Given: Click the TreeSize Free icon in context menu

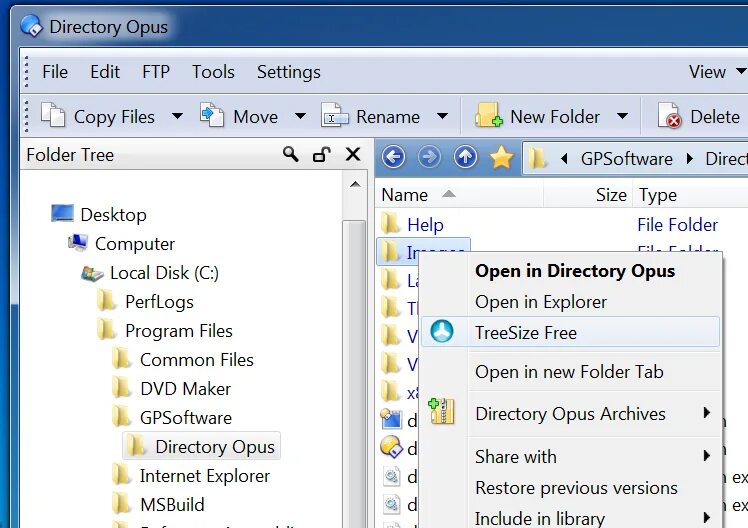Looking at the screenshot, I should 442,331.
